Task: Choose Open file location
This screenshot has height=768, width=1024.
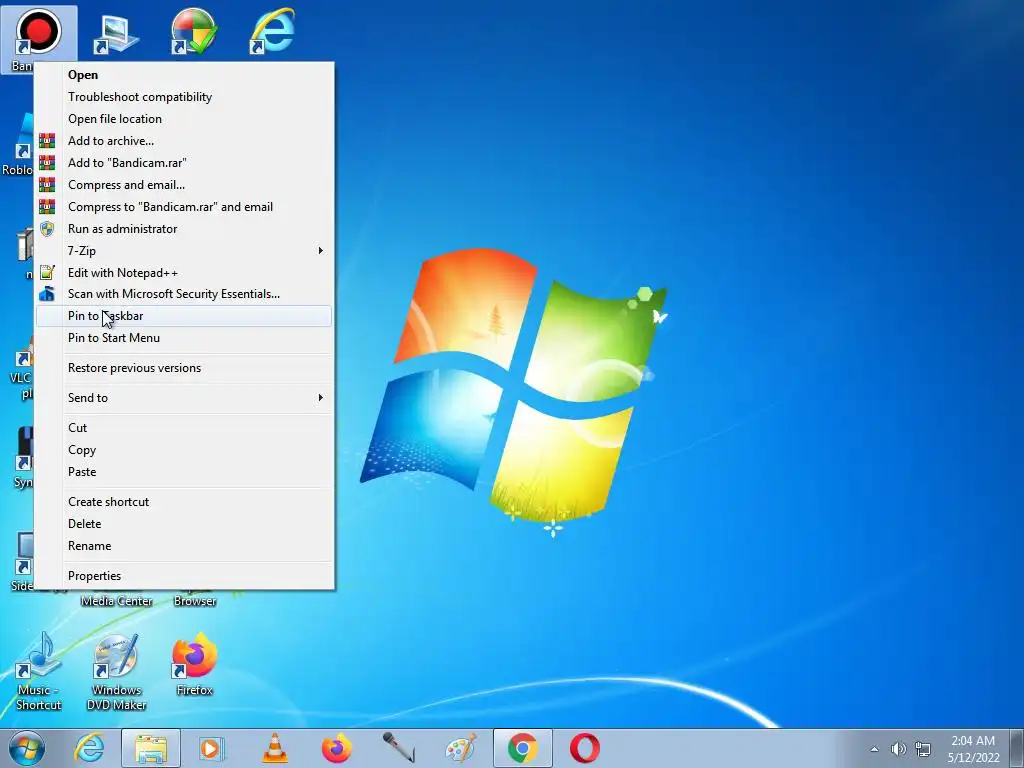Action: (x=184, y=119)
